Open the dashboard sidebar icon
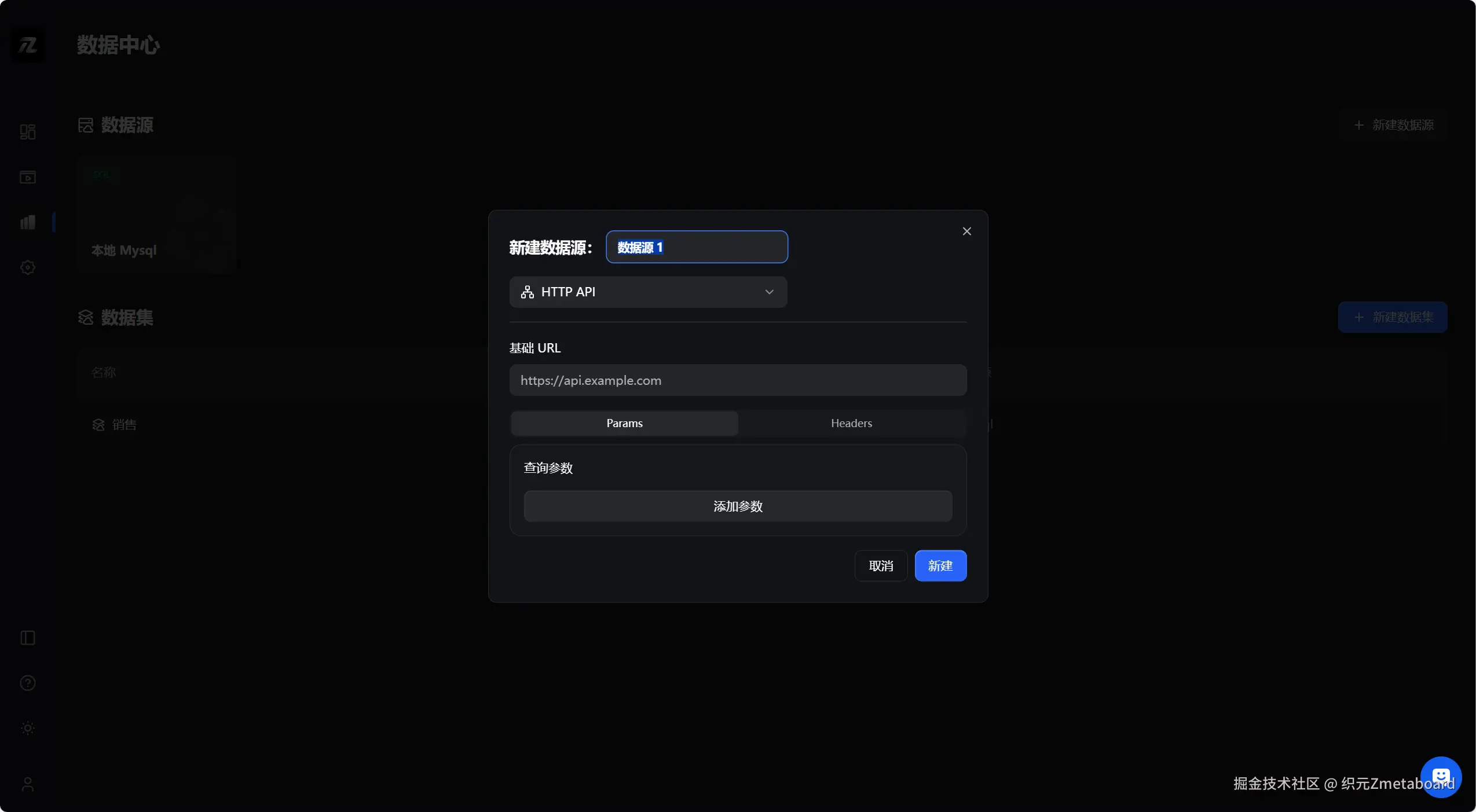This screenshot has width=1476, height=812. tap(27, 132)
